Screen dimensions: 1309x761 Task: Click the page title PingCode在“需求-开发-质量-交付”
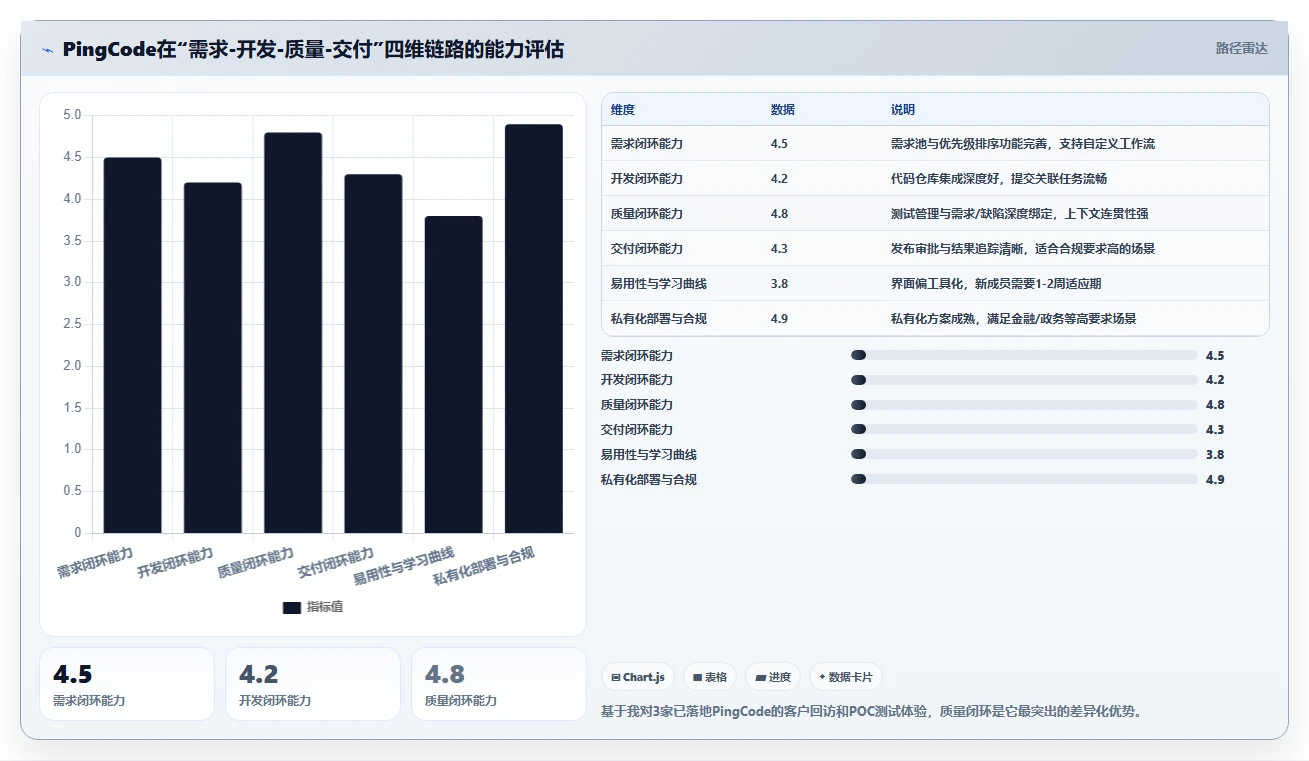pyautogui.click(x=313, y=49)
